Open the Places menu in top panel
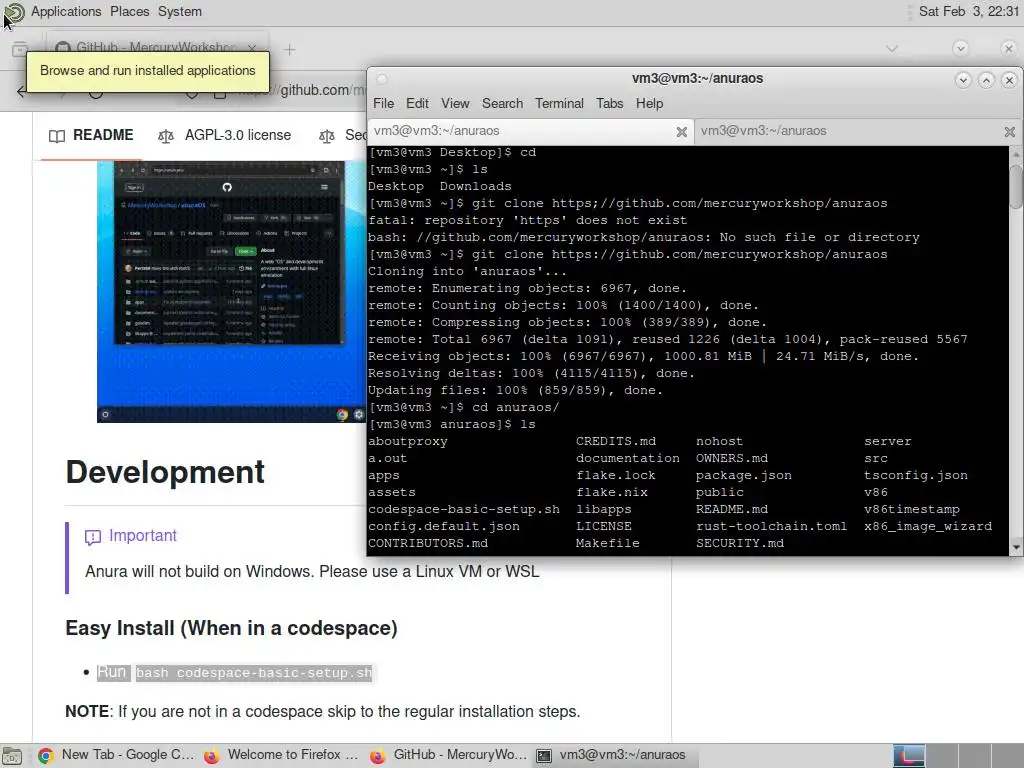Image resolution: width=1024 pixels, height=768 pixels. coord(129,11)
